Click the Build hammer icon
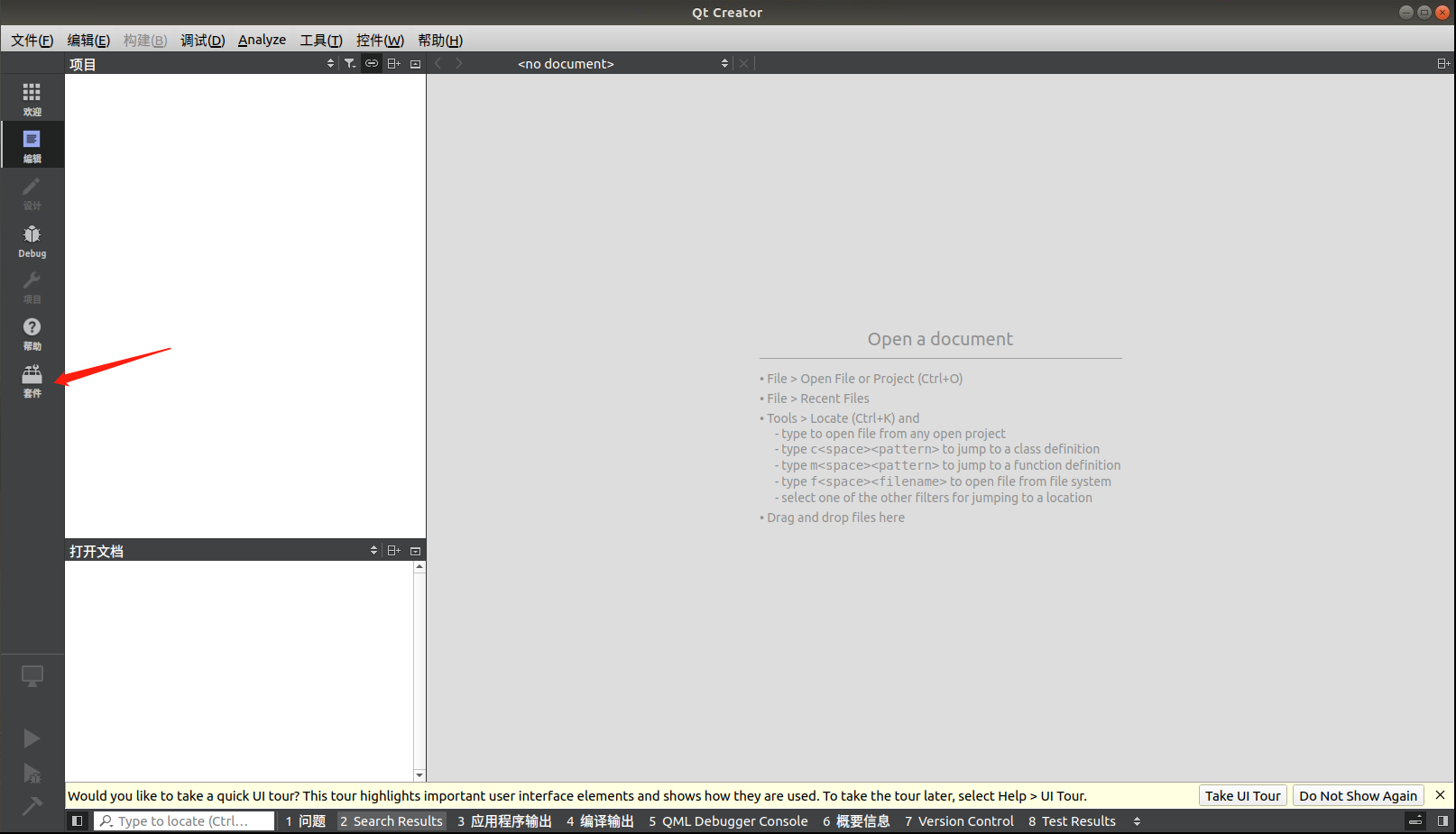This screenshot has height=834, width=1456. (32, 805)
